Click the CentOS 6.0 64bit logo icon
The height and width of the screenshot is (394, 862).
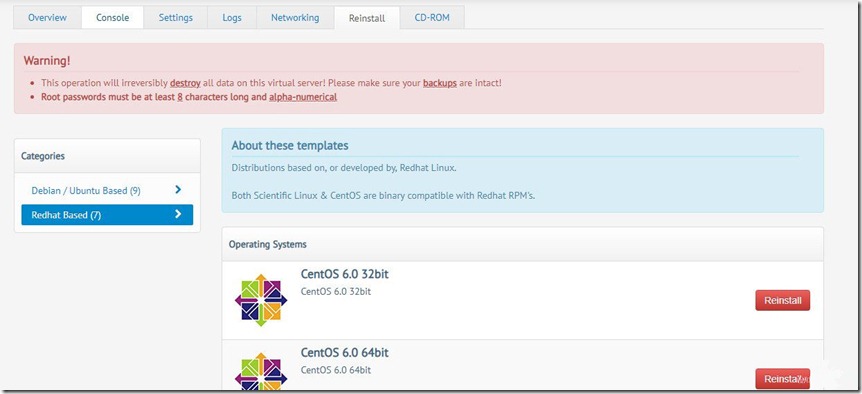261,370
